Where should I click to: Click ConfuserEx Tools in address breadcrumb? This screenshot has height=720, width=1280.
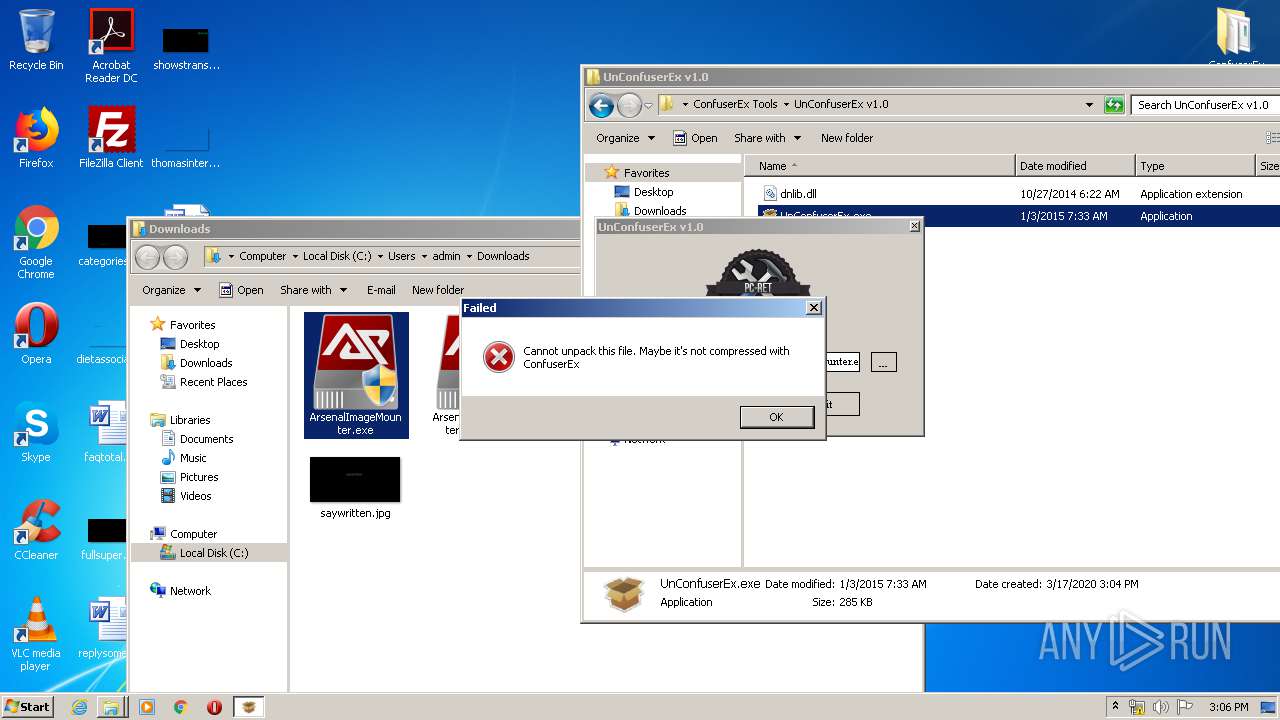[x=735, y=104]
